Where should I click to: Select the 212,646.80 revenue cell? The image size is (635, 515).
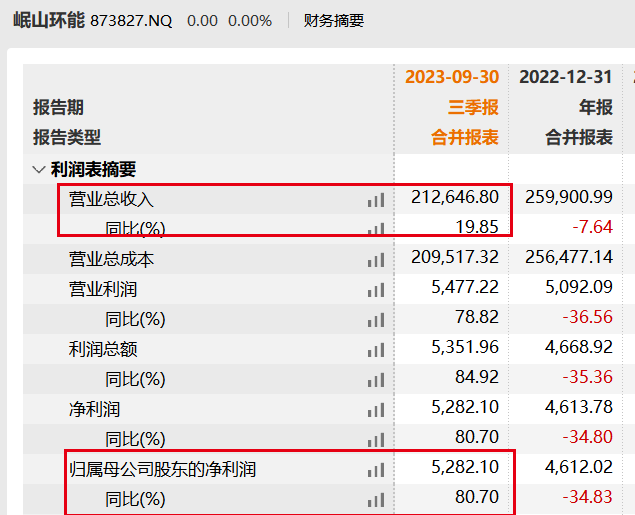tap(455, 198)
